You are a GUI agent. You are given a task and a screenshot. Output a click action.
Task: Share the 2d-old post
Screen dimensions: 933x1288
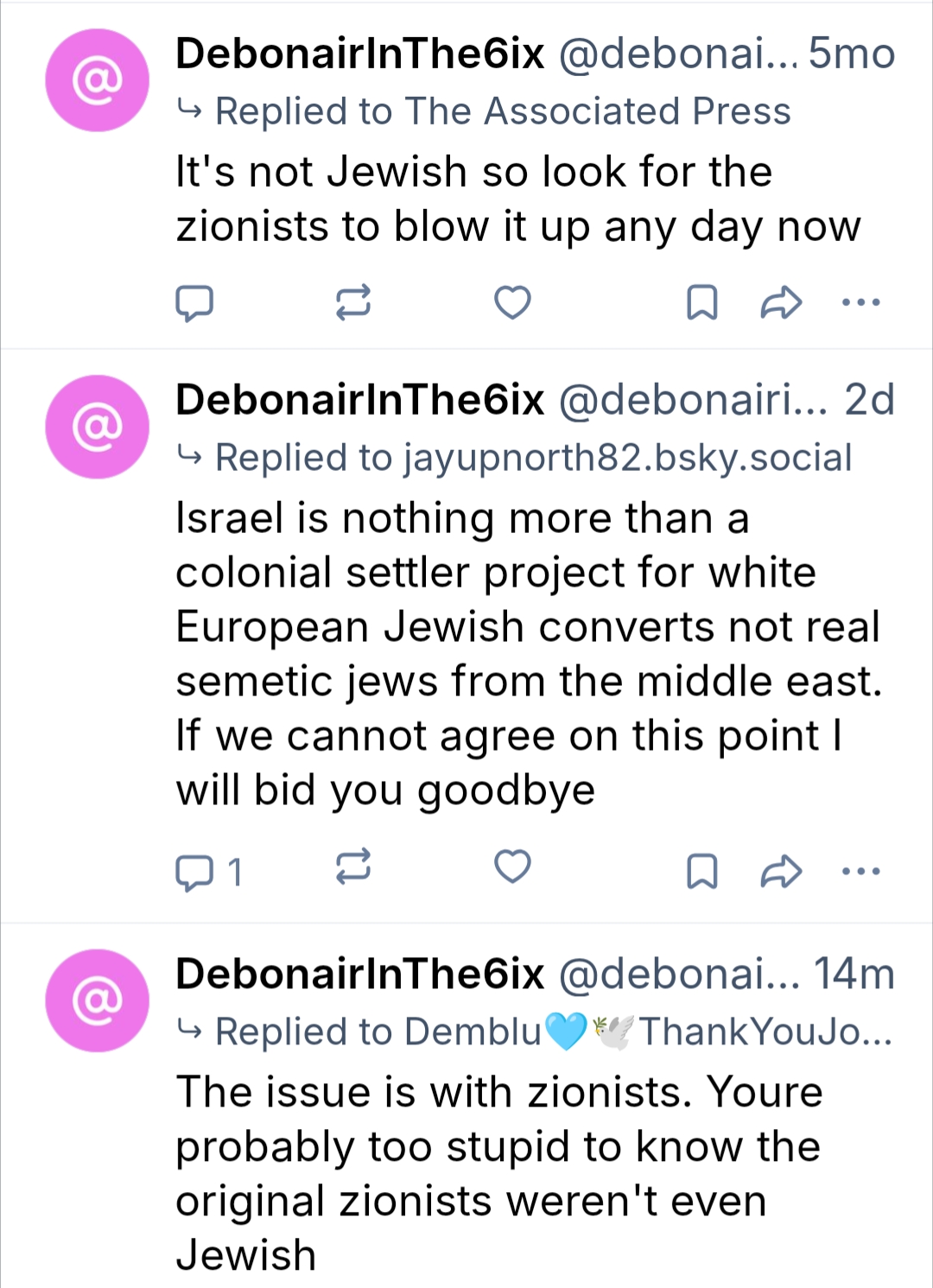tap(781, 871)
